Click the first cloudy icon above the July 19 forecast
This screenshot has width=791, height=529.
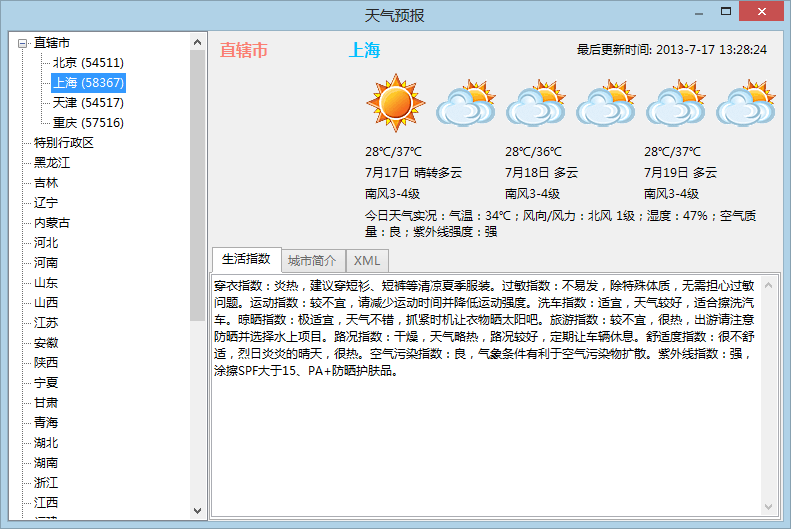tap(676, 104)
